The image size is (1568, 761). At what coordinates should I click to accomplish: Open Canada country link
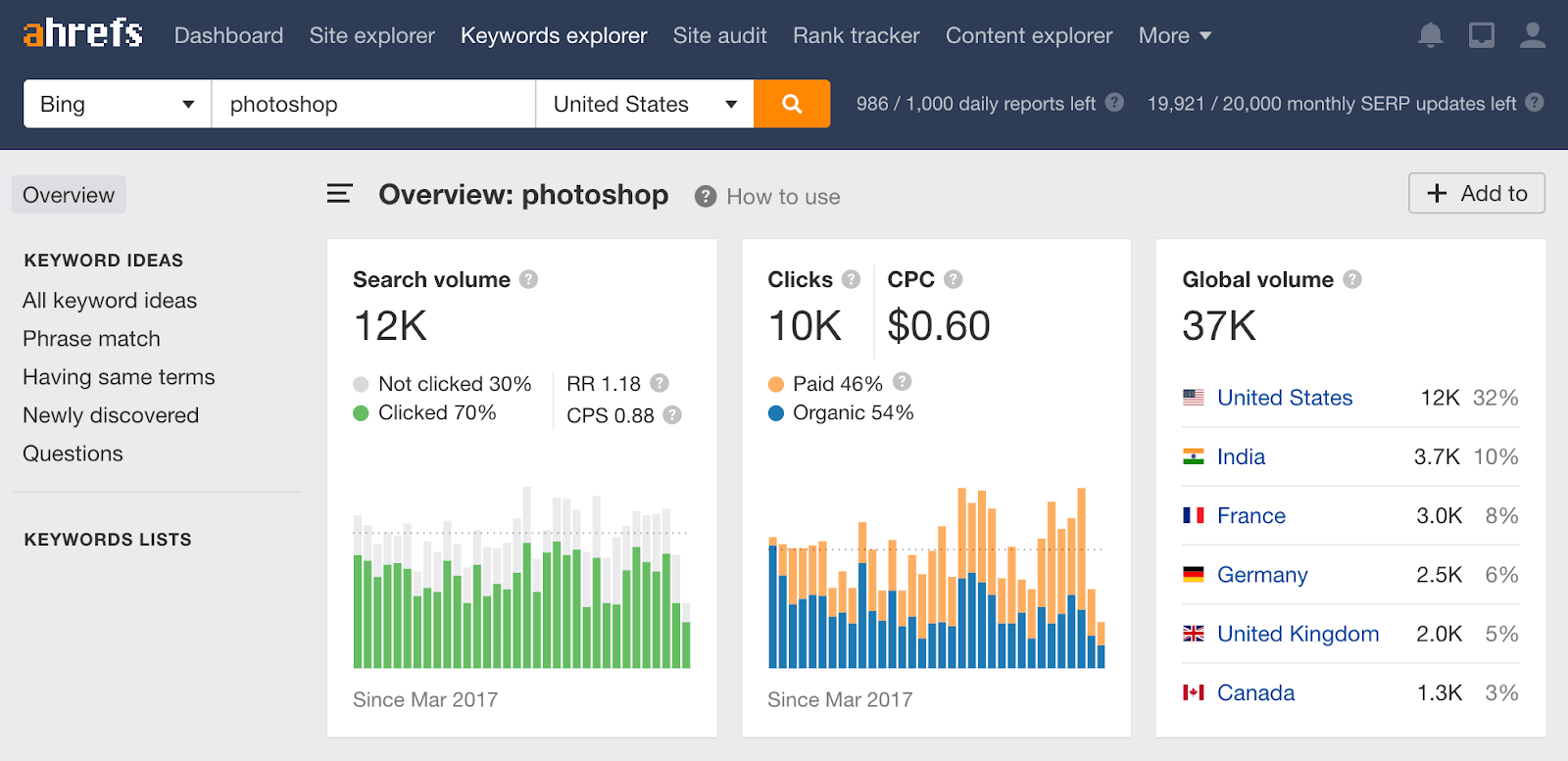(1255, 692)
